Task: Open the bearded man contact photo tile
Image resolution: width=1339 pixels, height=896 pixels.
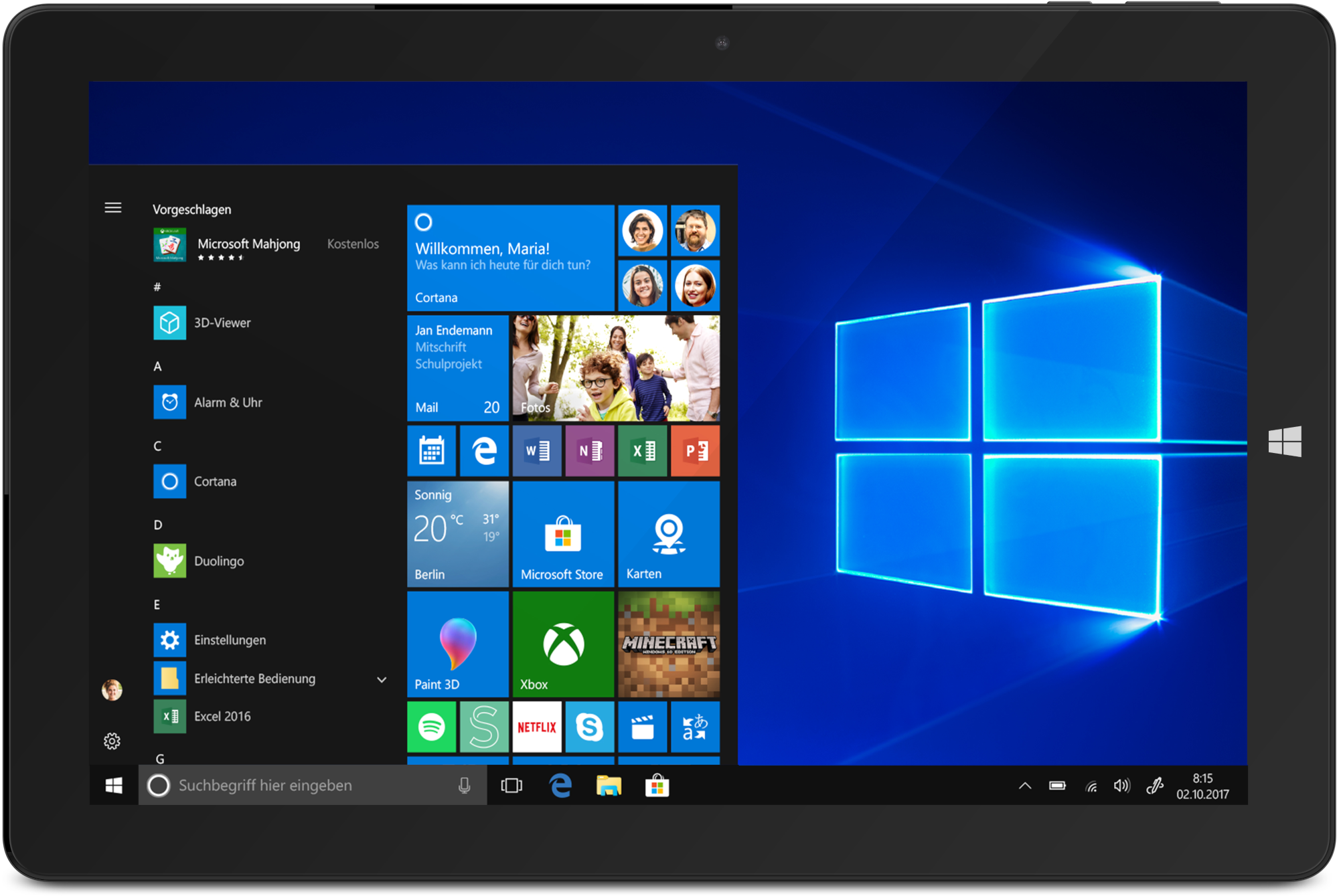Action: (696, 230)
